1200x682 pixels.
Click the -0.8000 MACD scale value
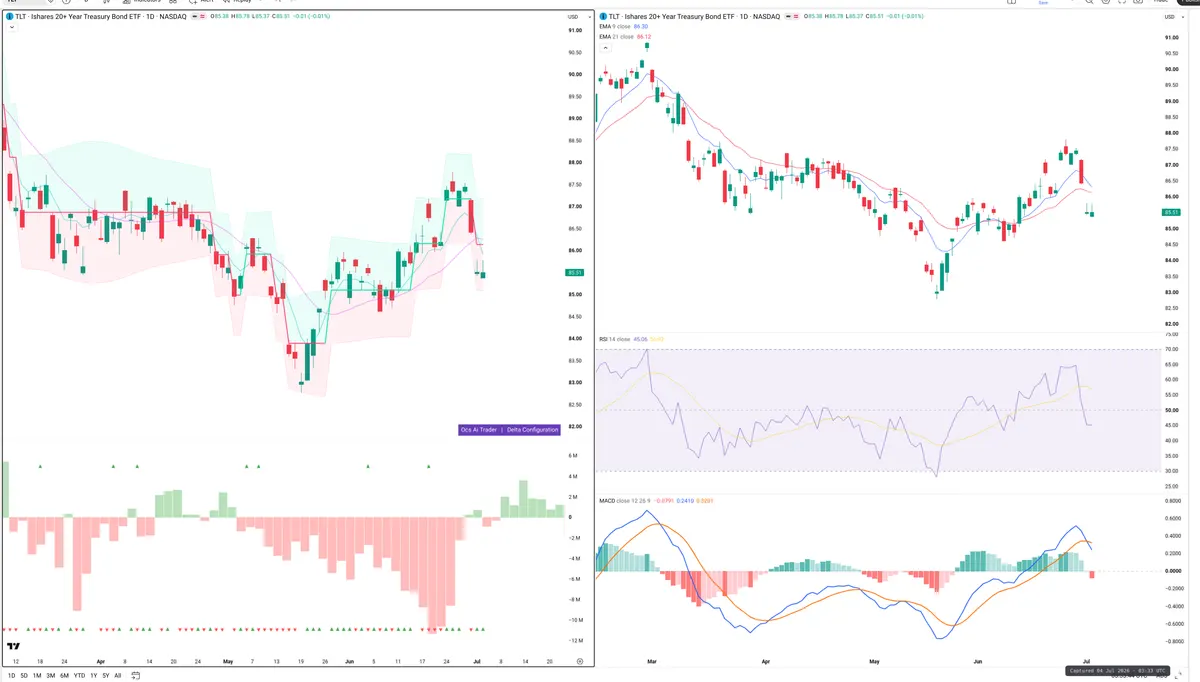(1172, 641)
